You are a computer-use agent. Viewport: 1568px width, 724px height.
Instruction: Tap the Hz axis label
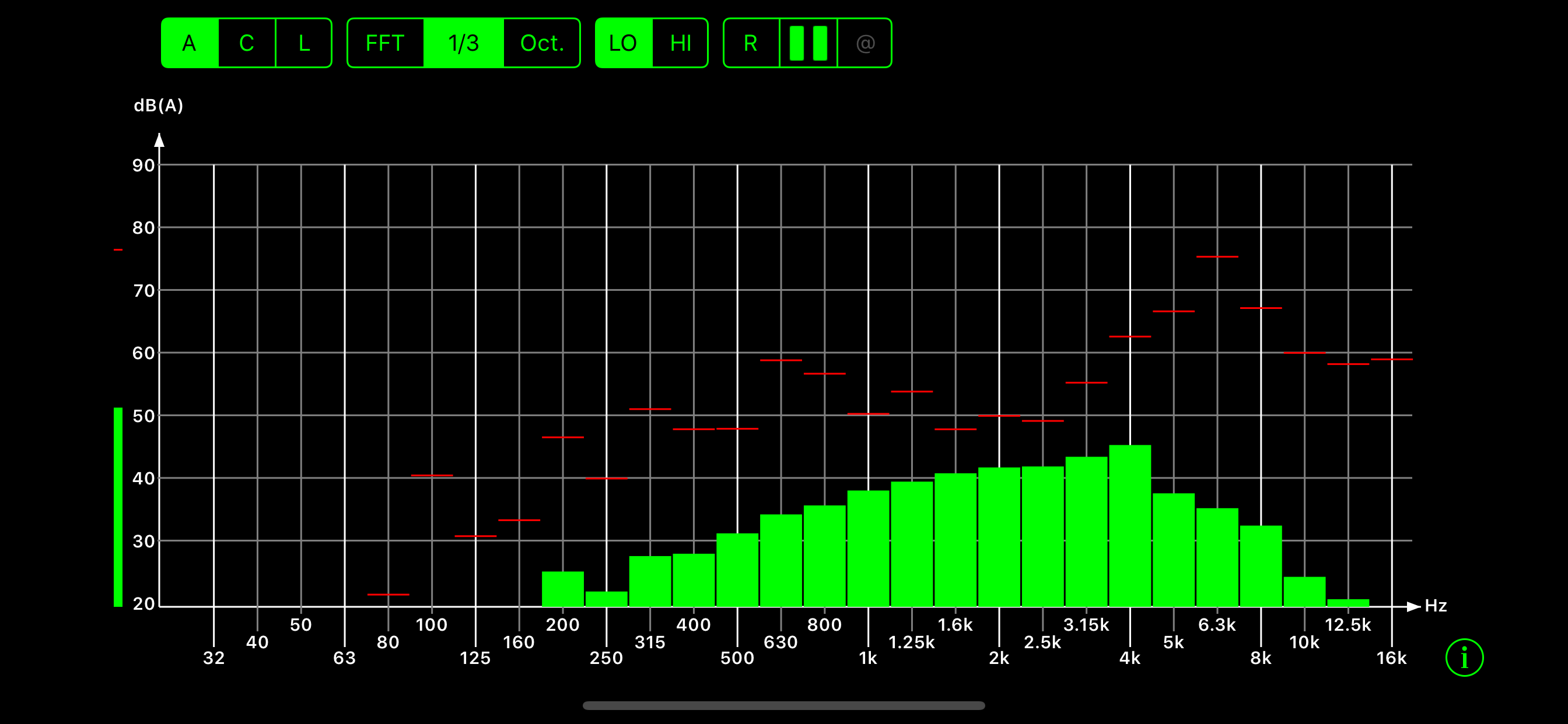(x=1436, y=605)
